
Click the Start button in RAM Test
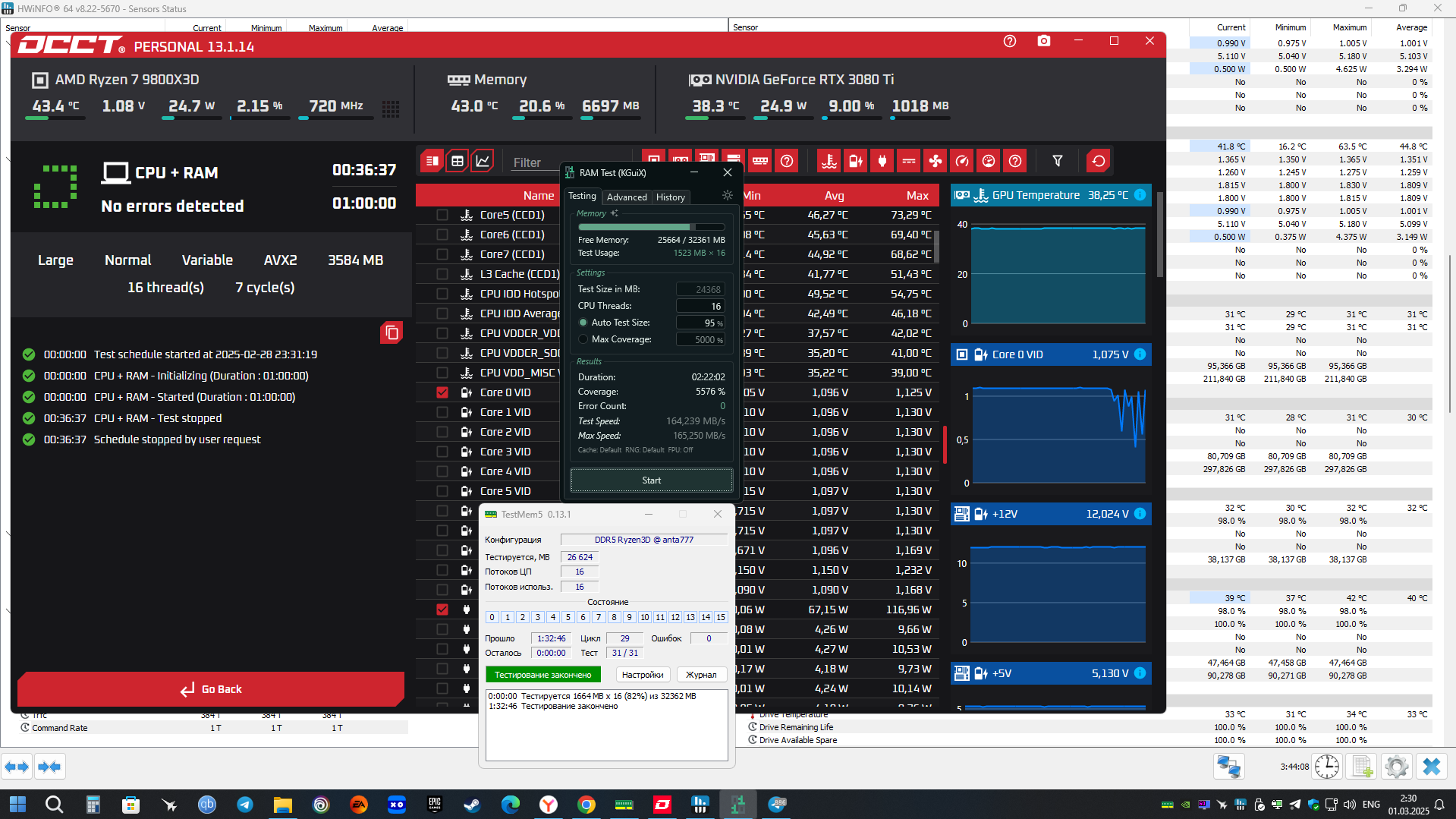[x=652, y=480]
